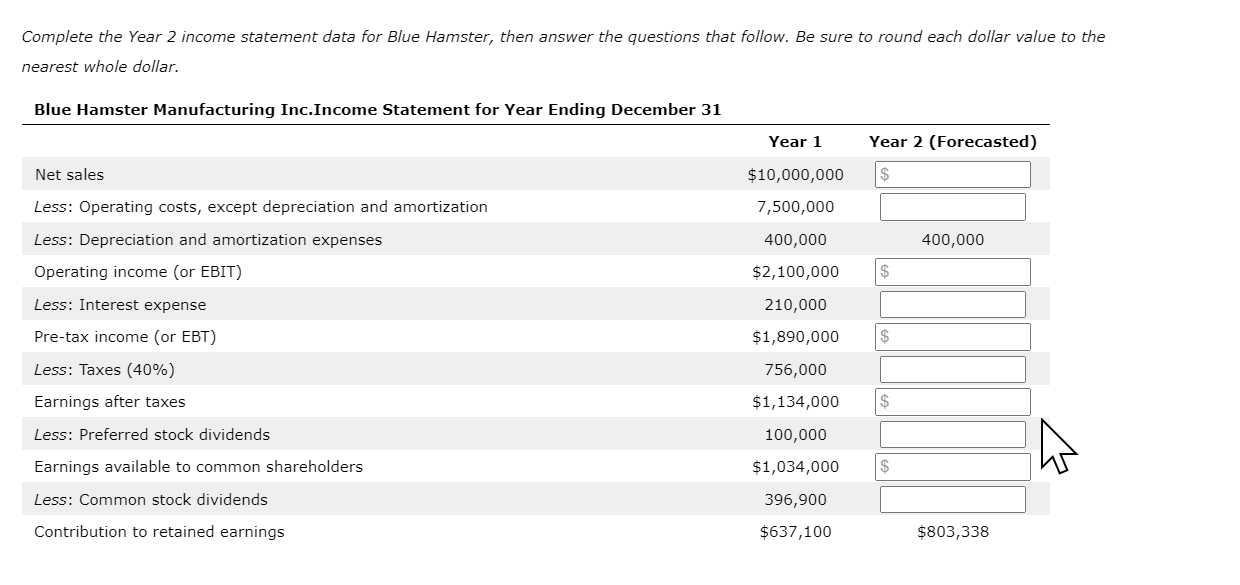
Task: Click the $10,000,000 Net sales value
Action: tap(793, 174)
